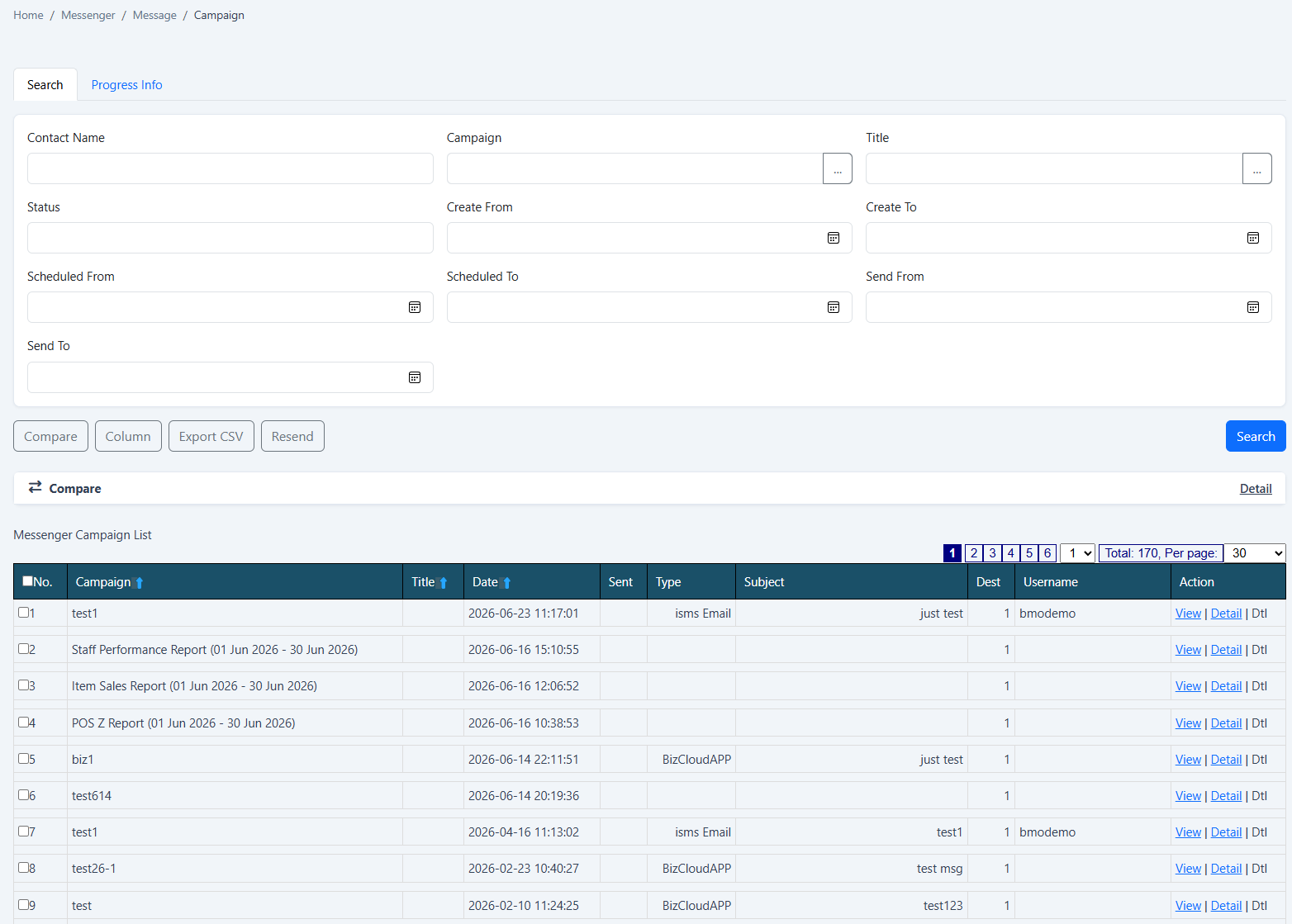Screen dimensions: 1292x924
Task: Click the Export CSV button
Action: [x=211, y=436]
